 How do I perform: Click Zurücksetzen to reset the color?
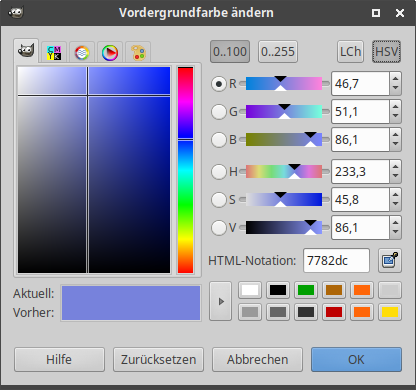(158, 360)
